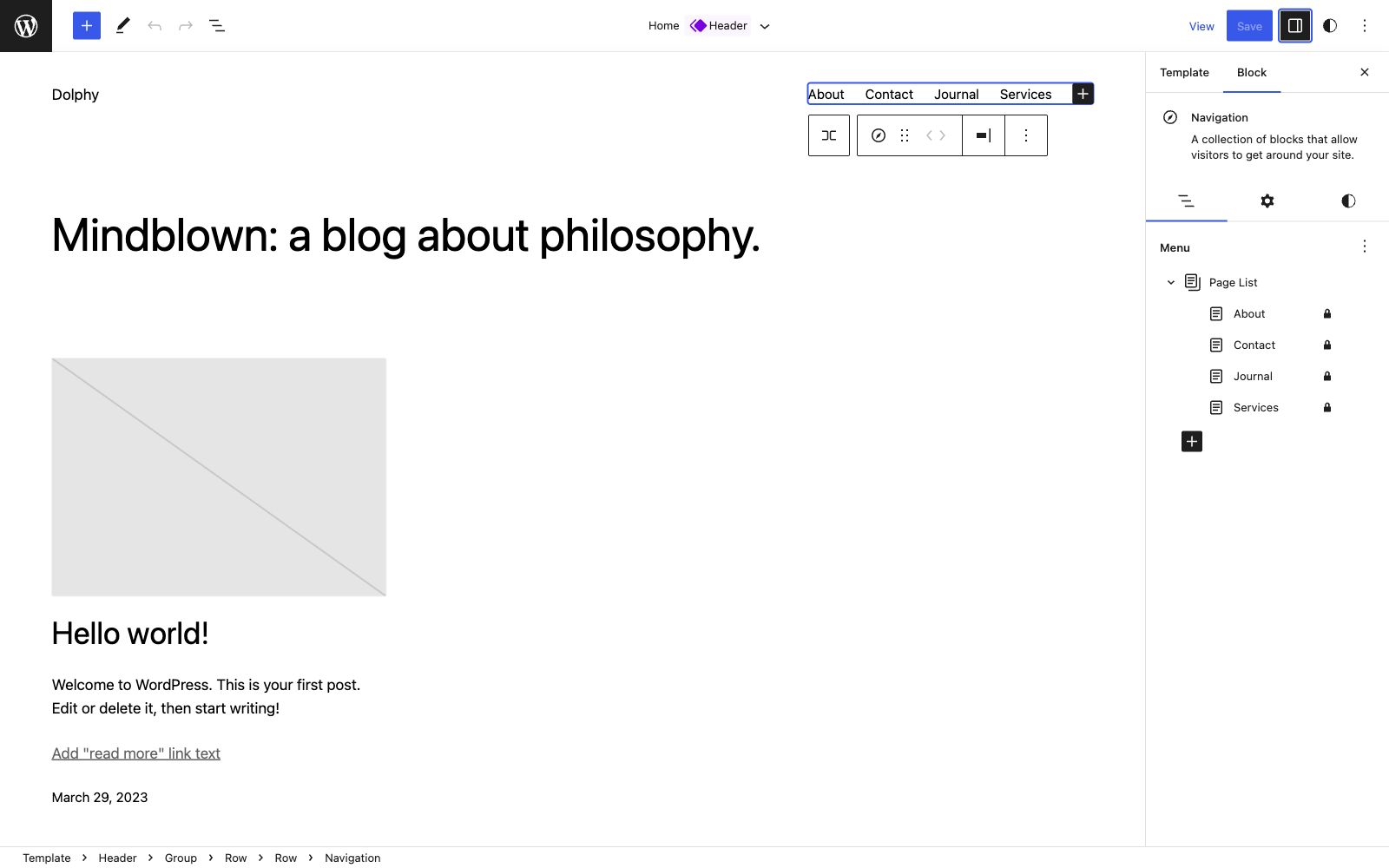1389x868 pixels.
Task: Click the Mindblown blog heading
Action: coord(406,235)
